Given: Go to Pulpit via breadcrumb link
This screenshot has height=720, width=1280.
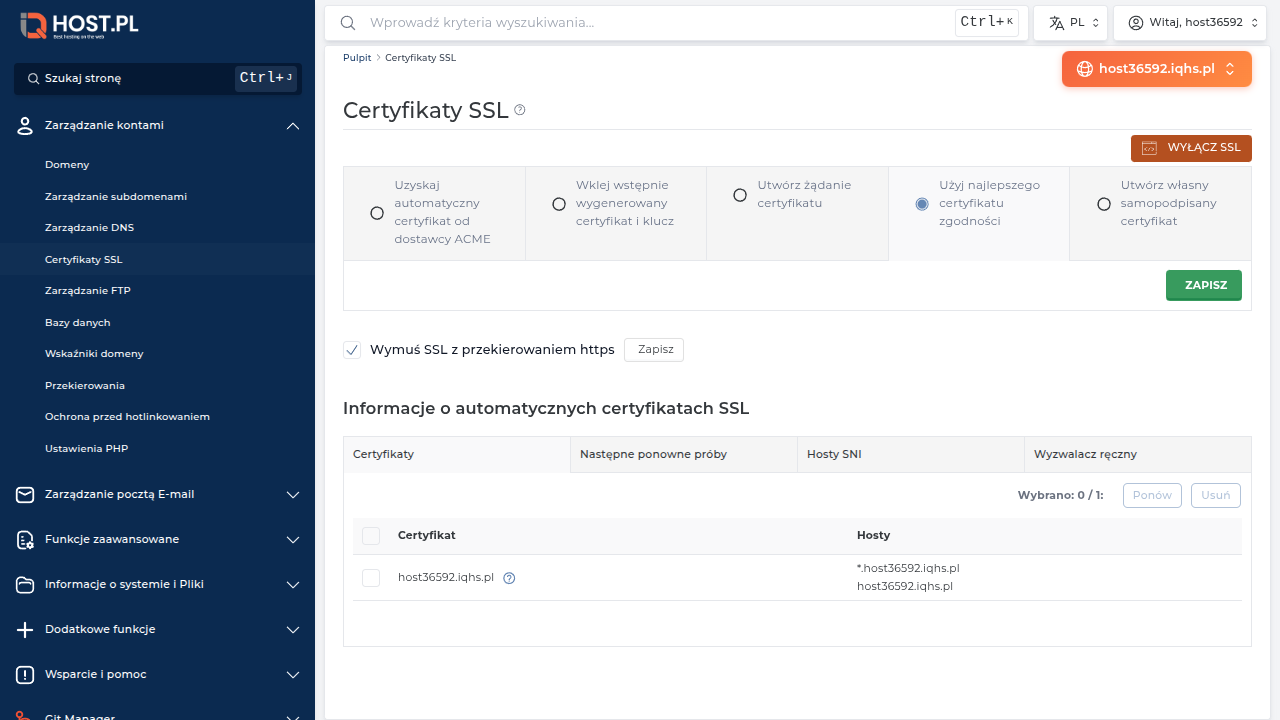Looking at the screenshot, I should pos(357,58).
